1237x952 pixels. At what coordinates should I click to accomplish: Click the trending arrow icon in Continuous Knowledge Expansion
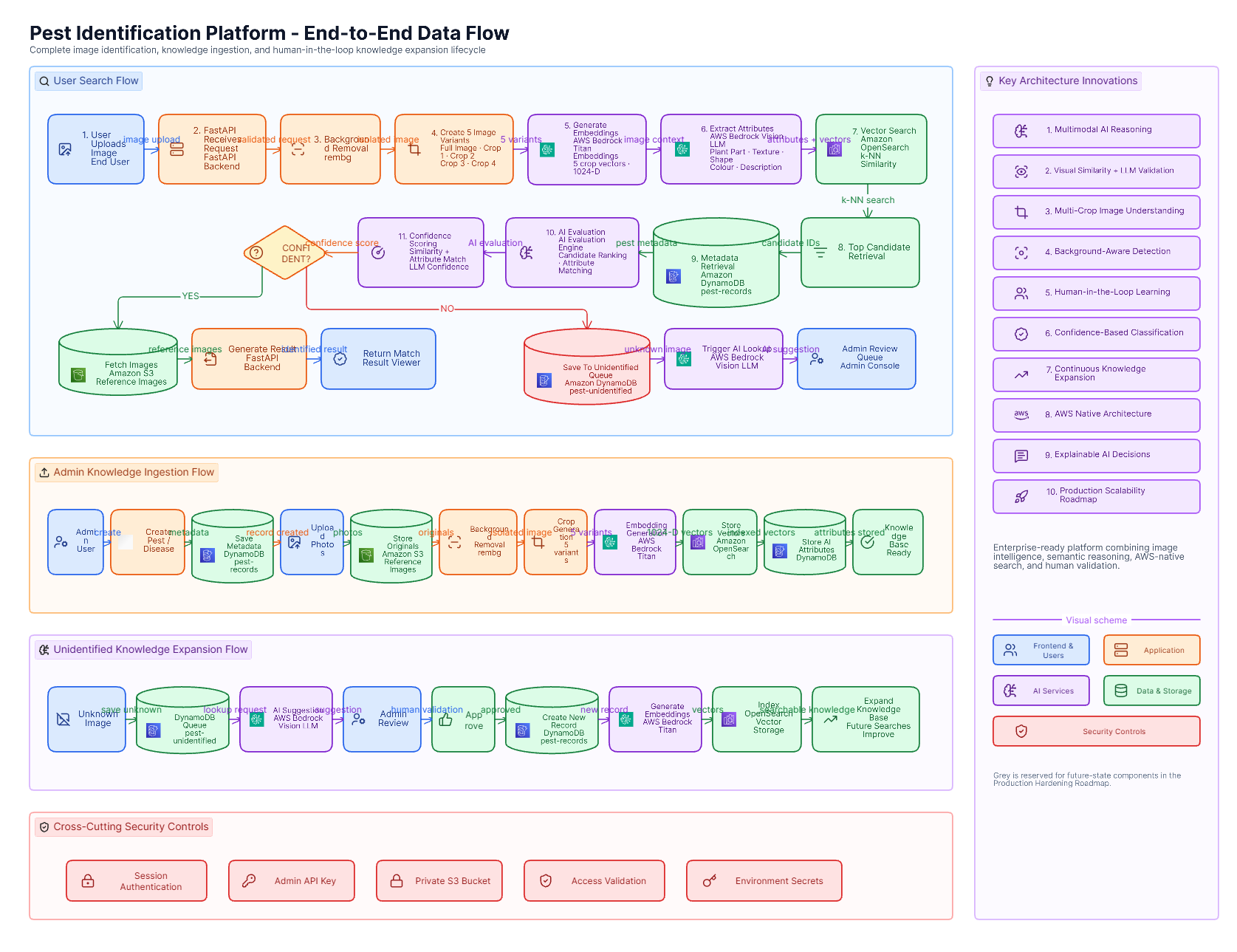[1021, 374]
